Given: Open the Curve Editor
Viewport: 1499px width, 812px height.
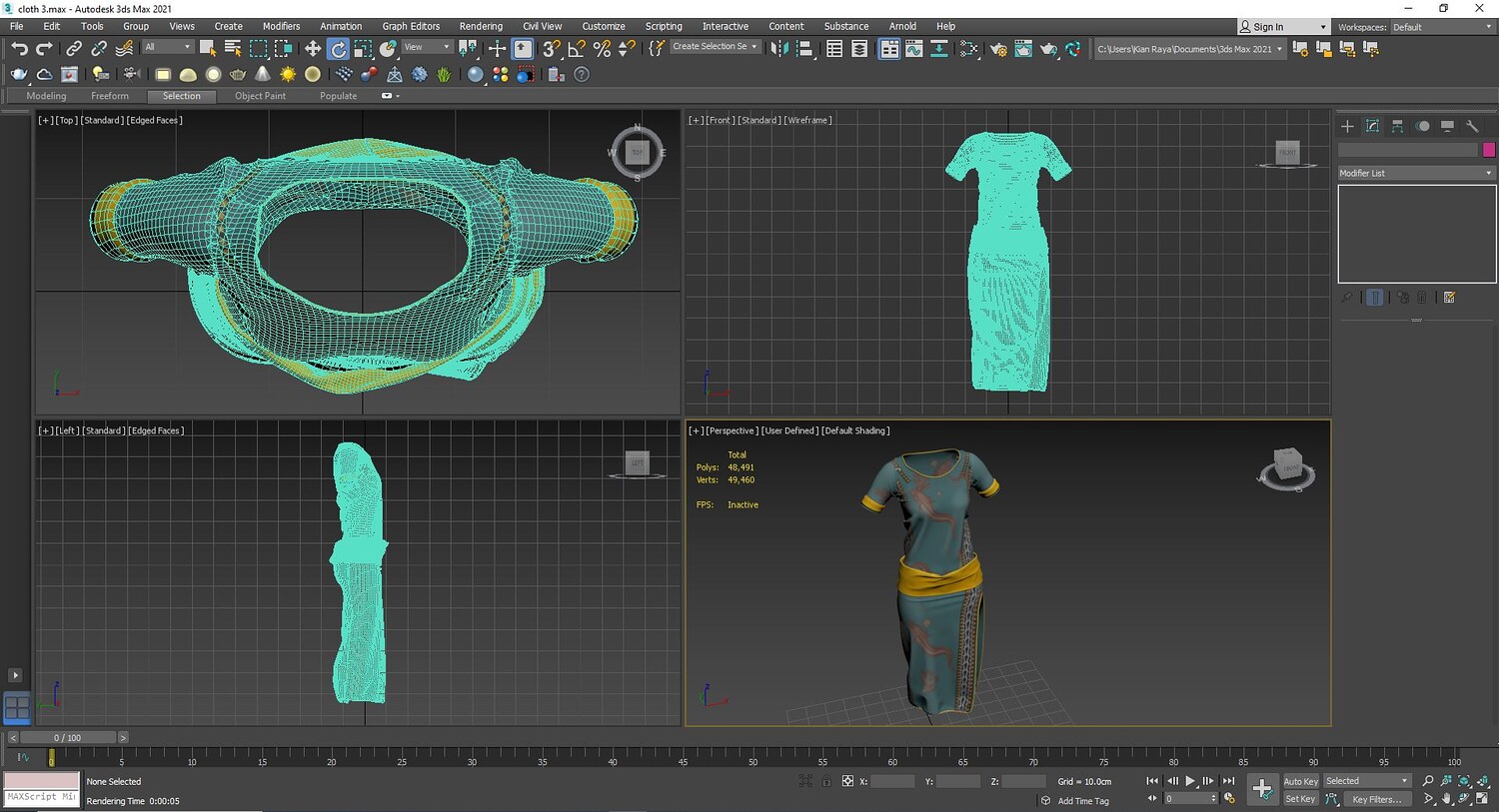Looking at the screenshot, I should tap(914, 48).
